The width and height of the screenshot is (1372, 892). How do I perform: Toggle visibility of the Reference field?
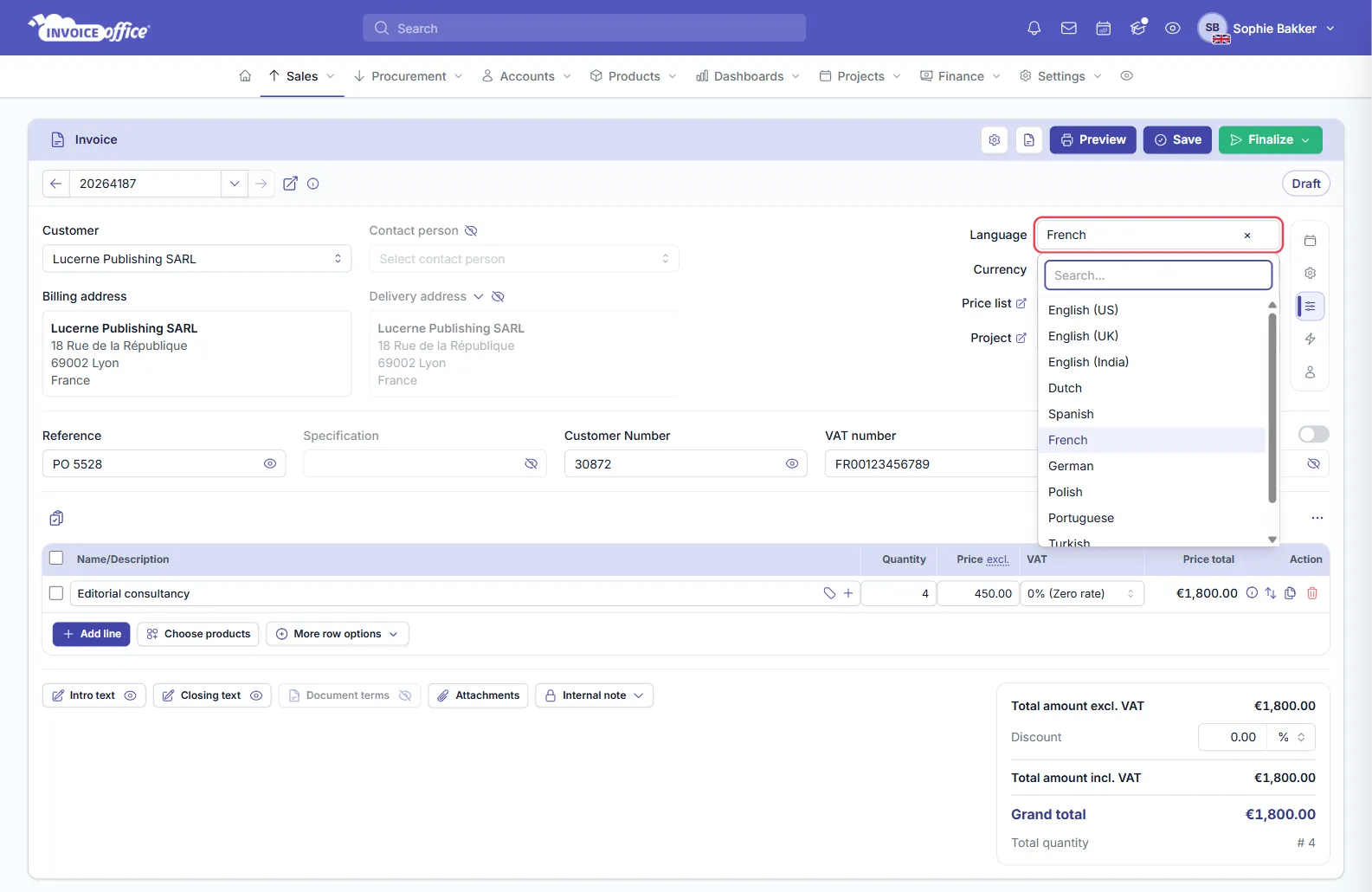point(270,464)
